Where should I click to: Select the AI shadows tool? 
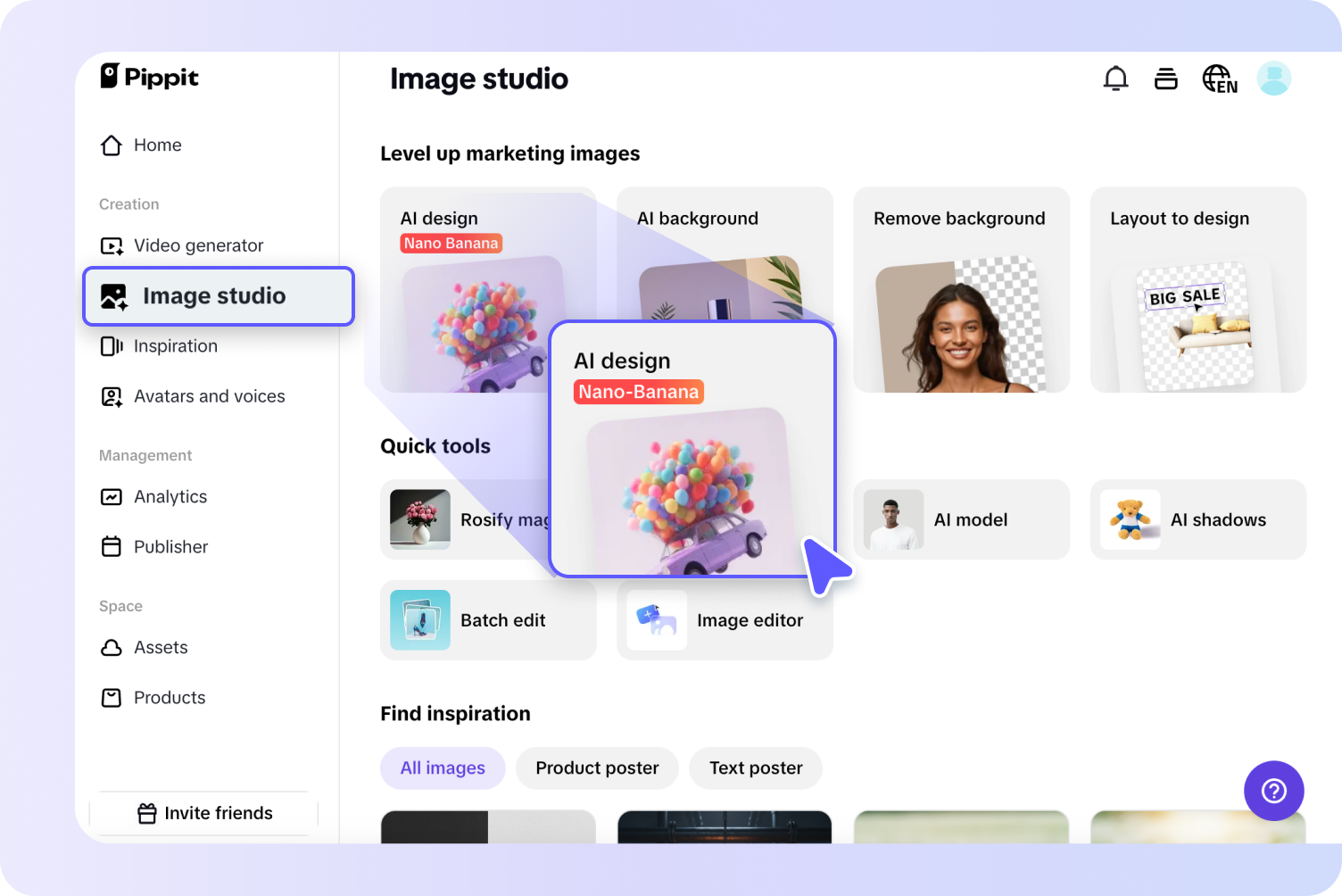[x=1197, y=519]
